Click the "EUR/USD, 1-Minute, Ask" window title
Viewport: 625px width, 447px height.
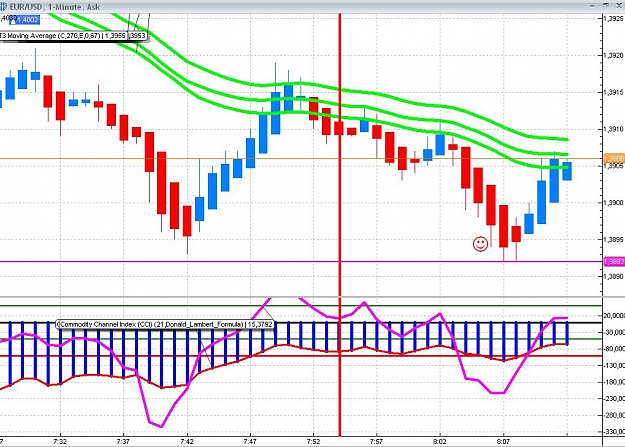55,7
